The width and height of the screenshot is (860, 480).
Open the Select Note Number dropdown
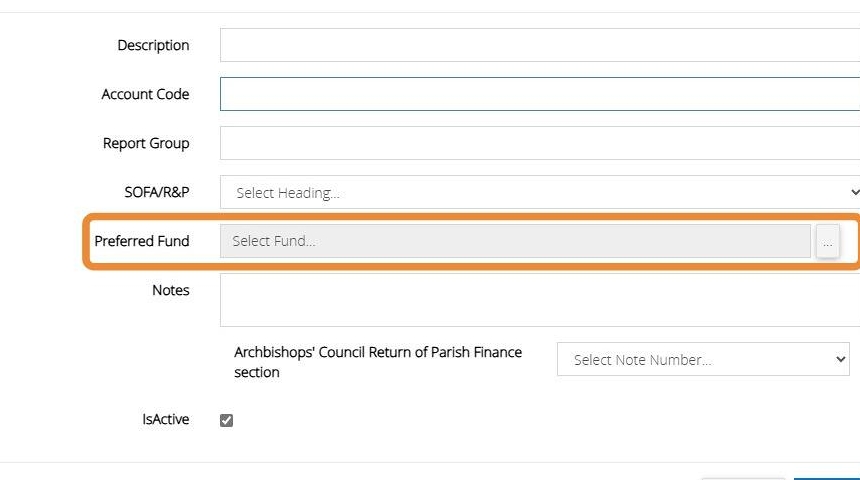point(702,360)
